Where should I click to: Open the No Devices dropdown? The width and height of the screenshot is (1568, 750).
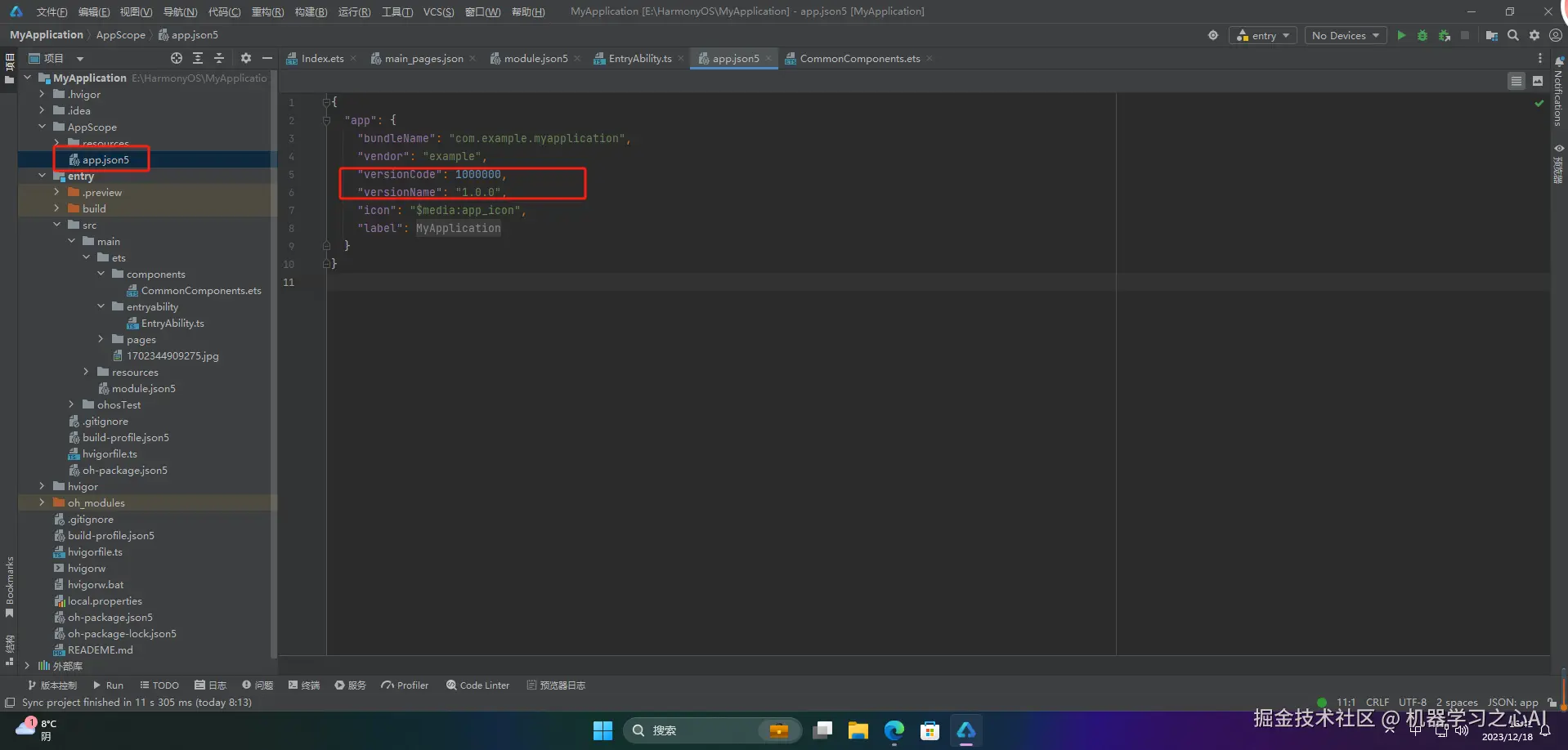pyautogui.click(x=1346, y=35)
